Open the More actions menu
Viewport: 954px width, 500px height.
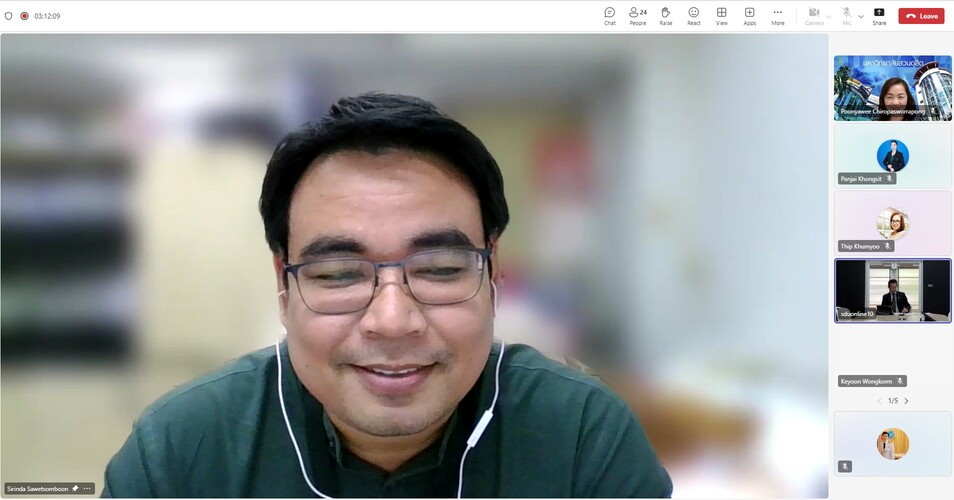[777, 15]
